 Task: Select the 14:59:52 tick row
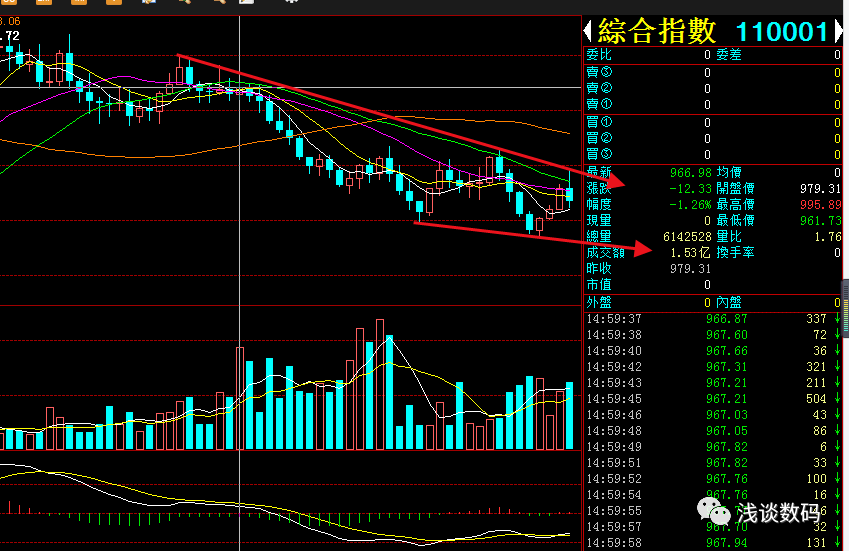[713, 478]
